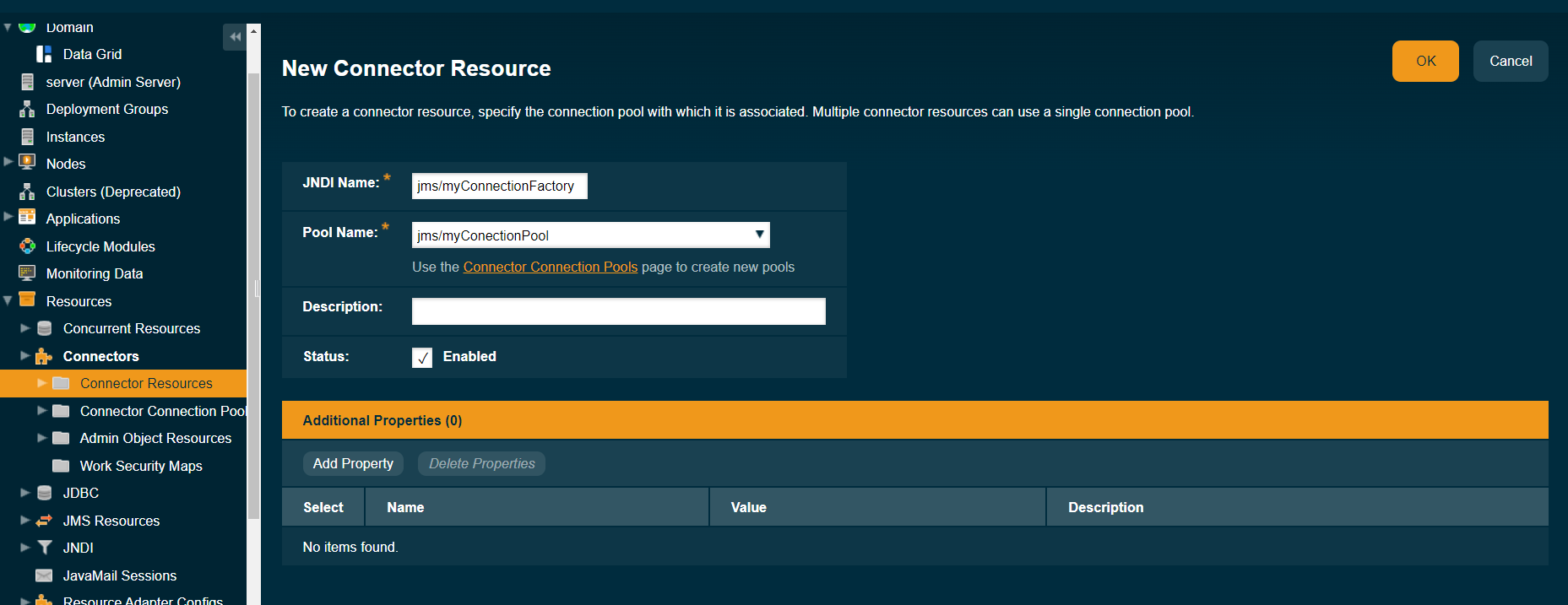The width and height of the screenshot is (1568, 605).
Task: Click the JMS Resources arrows icon
Action: 44,521
